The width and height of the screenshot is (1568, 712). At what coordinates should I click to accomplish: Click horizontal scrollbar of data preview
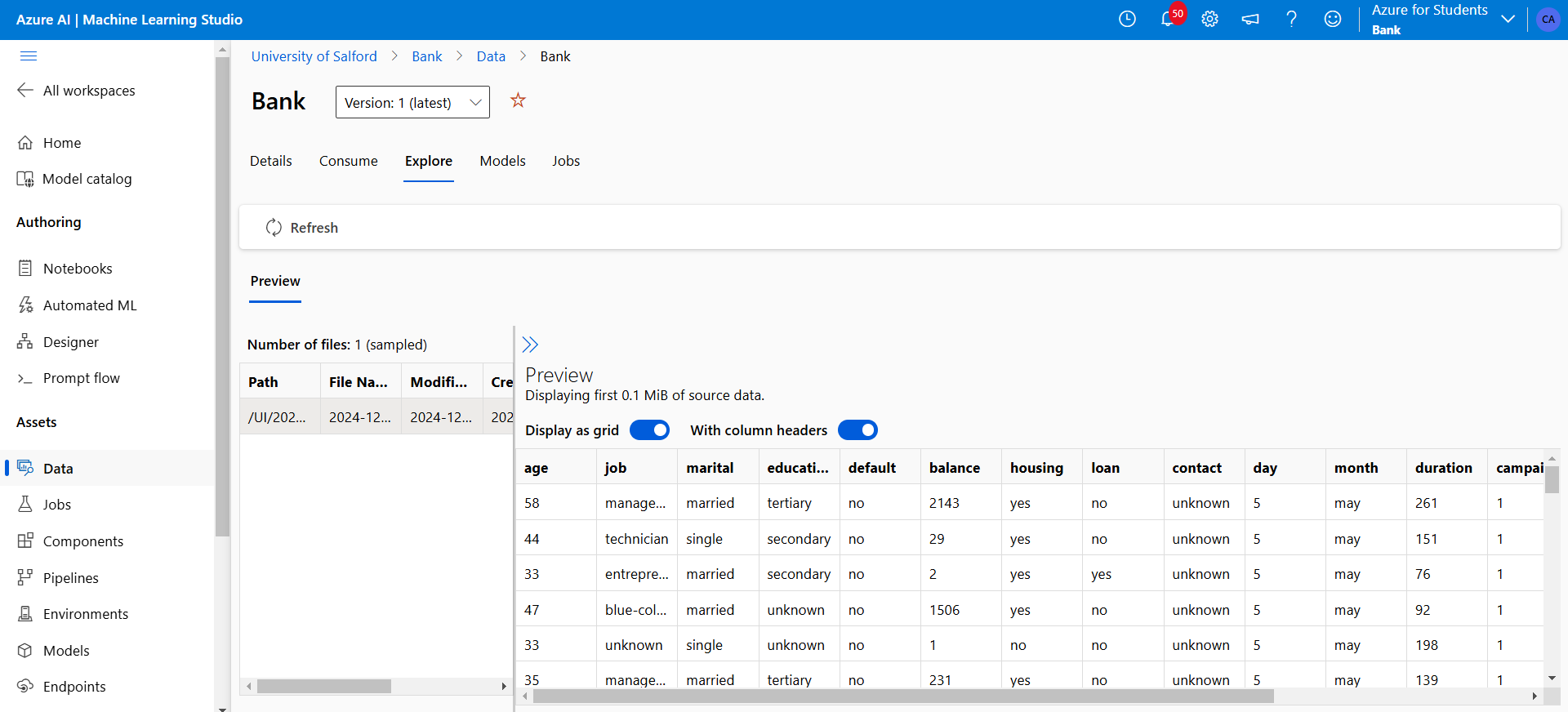pyautogui.click(x=902, y=696)
